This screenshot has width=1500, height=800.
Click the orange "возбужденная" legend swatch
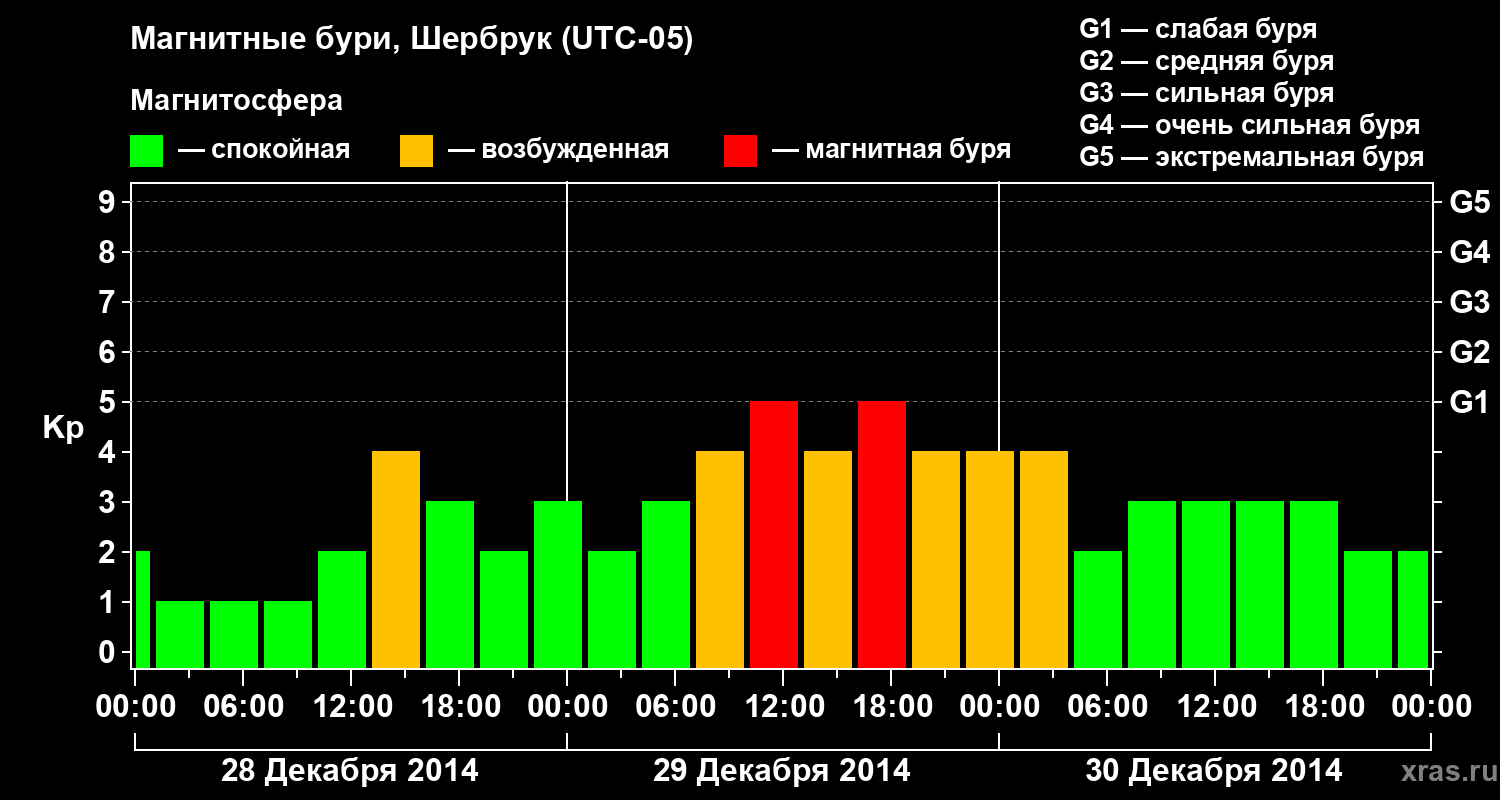pyautogui.click(x=416, y=151)
